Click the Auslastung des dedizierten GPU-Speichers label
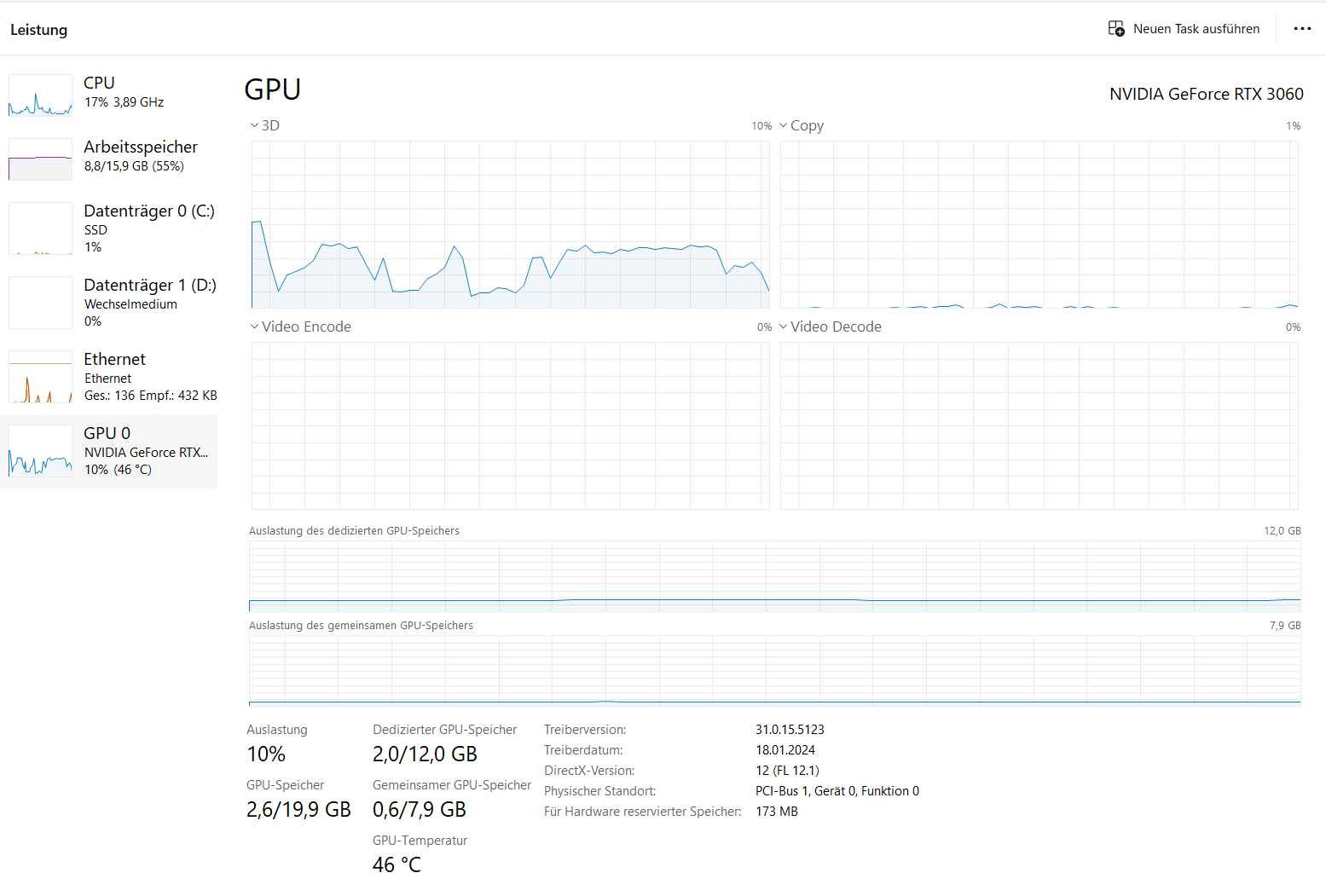This screenshot has height=896, width=1326. 354,530
